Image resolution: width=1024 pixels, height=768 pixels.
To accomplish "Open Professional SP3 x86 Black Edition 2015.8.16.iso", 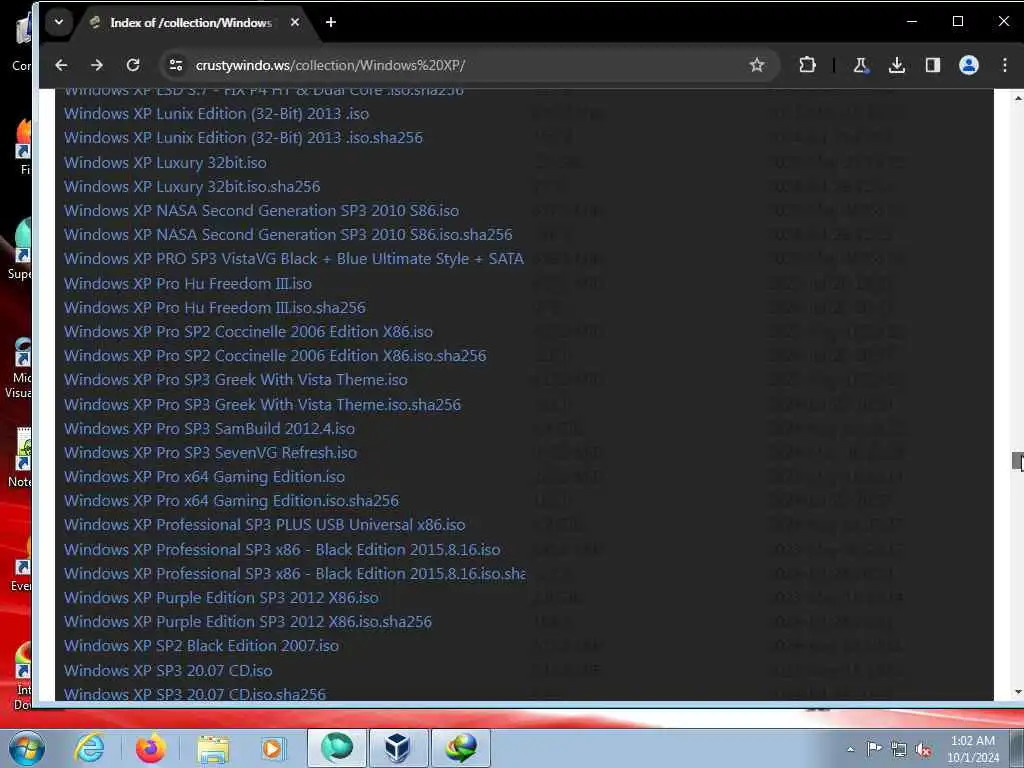I will (x=282, y=550).
